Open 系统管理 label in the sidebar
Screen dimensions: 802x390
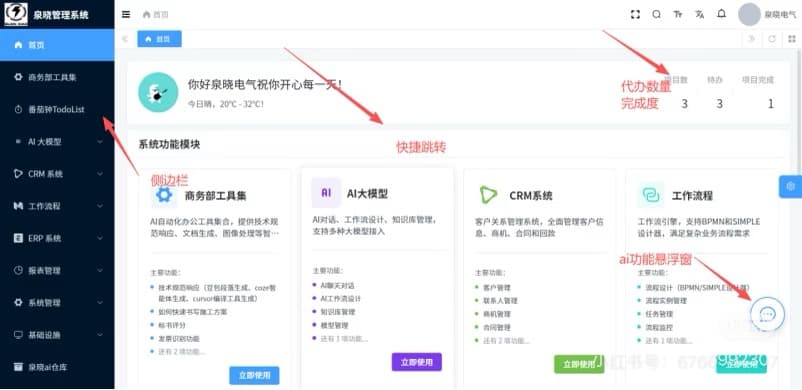pos(44,302)
